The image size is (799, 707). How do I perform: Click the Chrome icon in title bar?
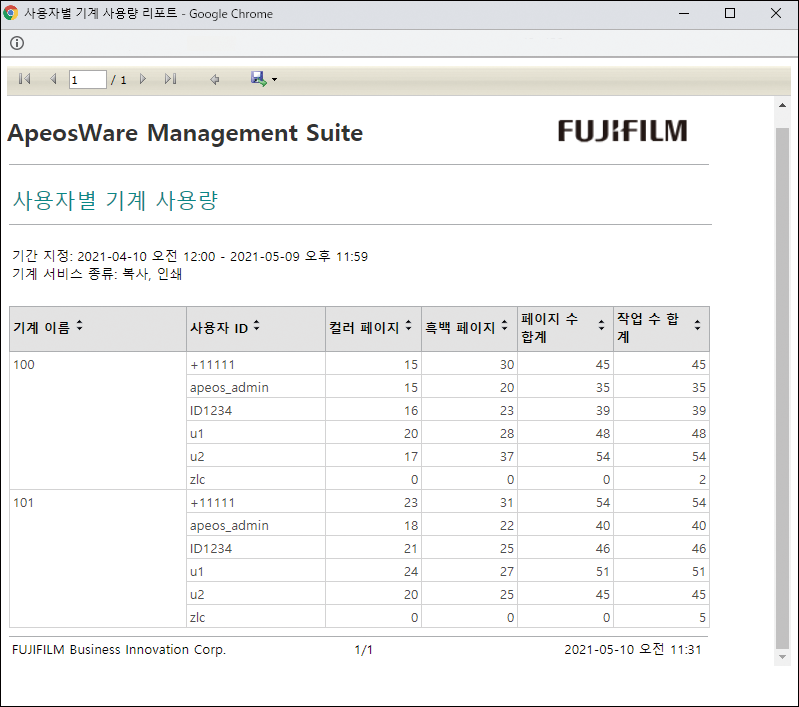pyautogui.click(x=11, y=14)
